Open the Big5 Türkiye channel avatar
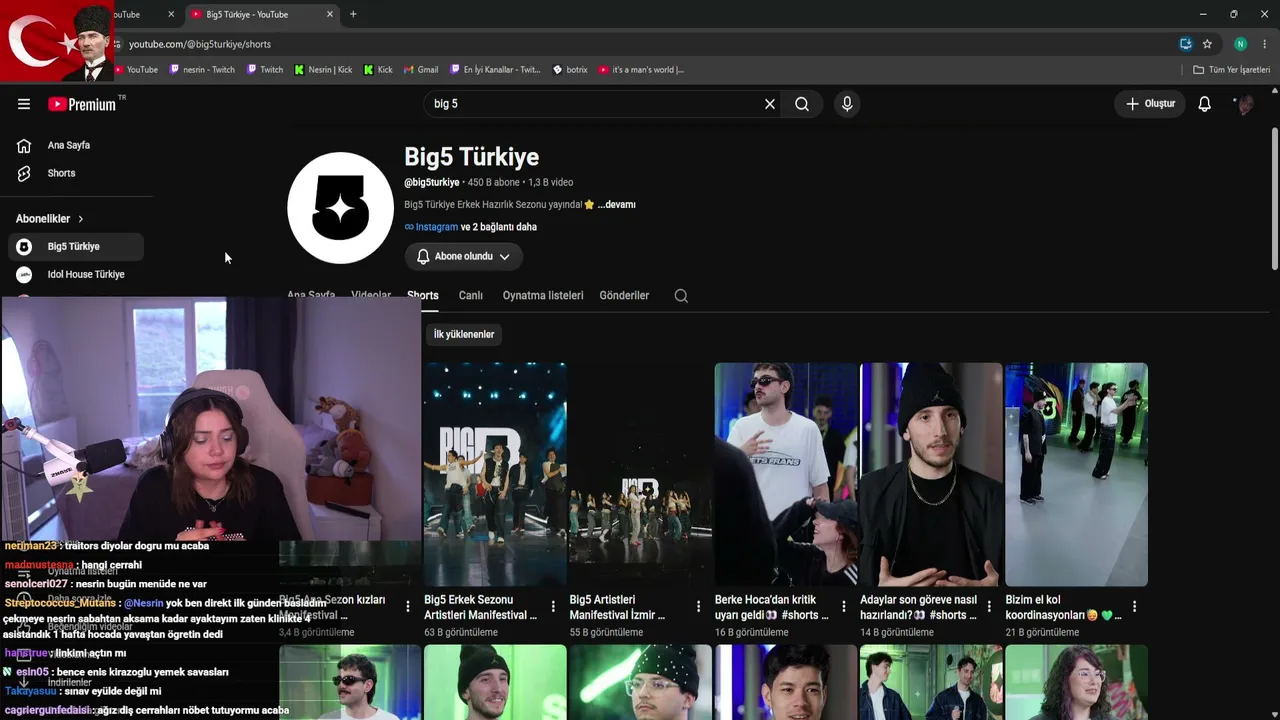Viewport: 1280px width, 720px height. [x=341, y=208]
